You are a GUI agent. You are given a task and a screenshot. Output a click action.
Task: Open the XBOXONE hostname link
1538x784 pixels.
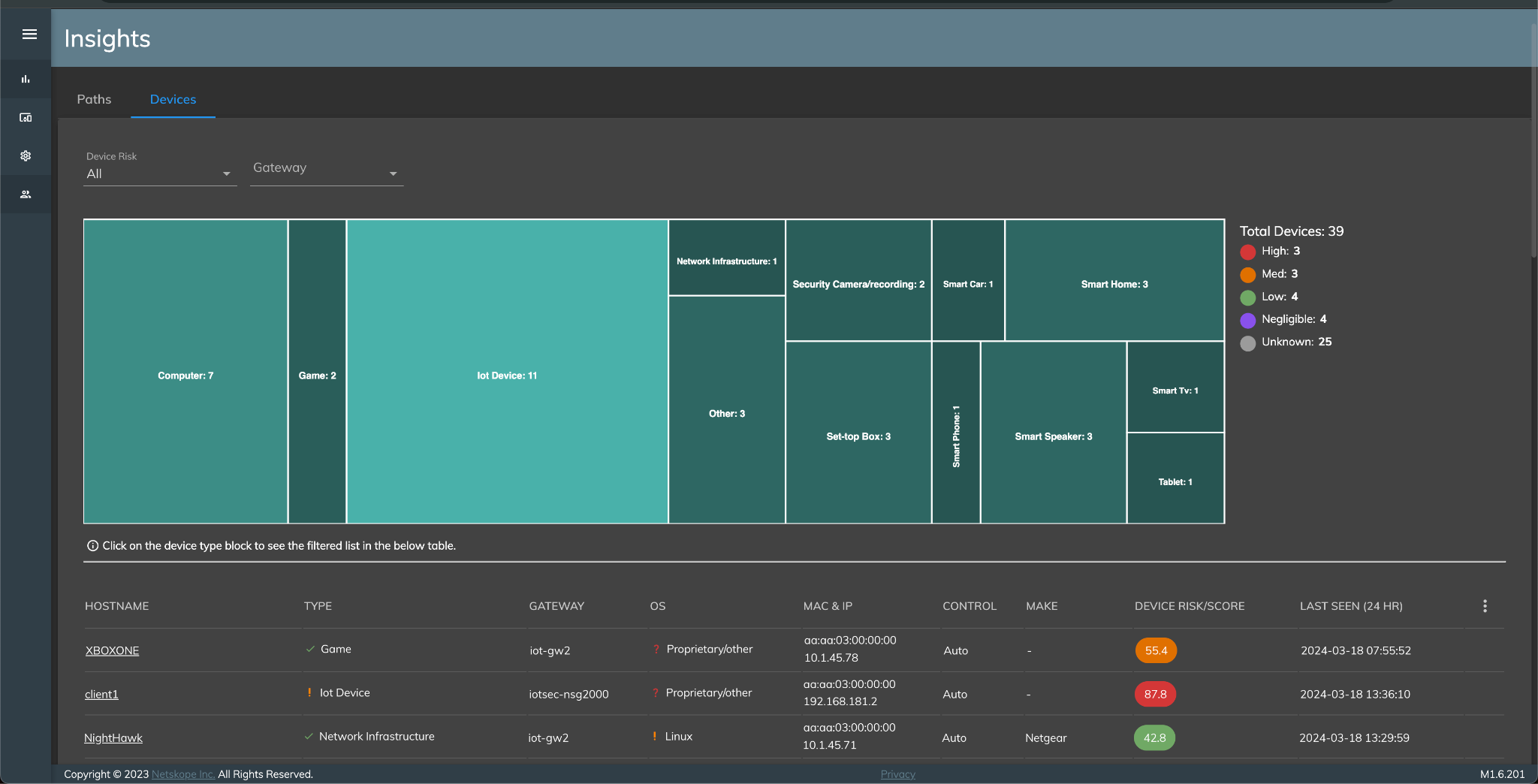pos(112,651)
